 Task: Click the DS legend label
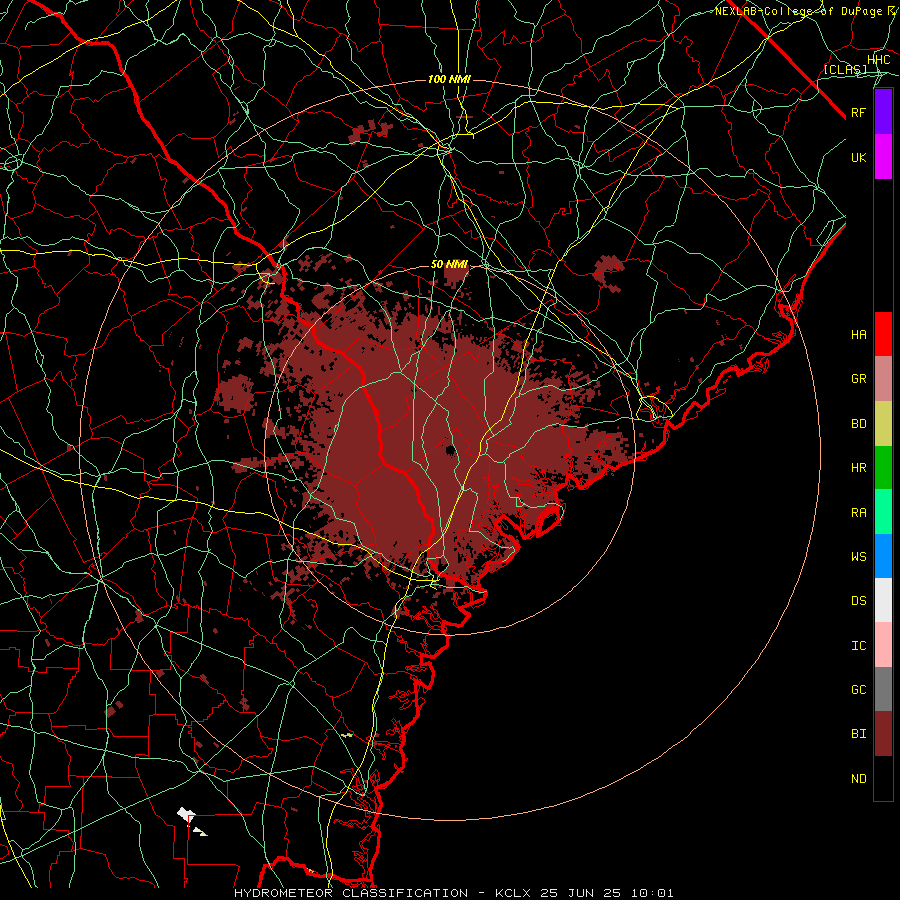pos(859,601)
